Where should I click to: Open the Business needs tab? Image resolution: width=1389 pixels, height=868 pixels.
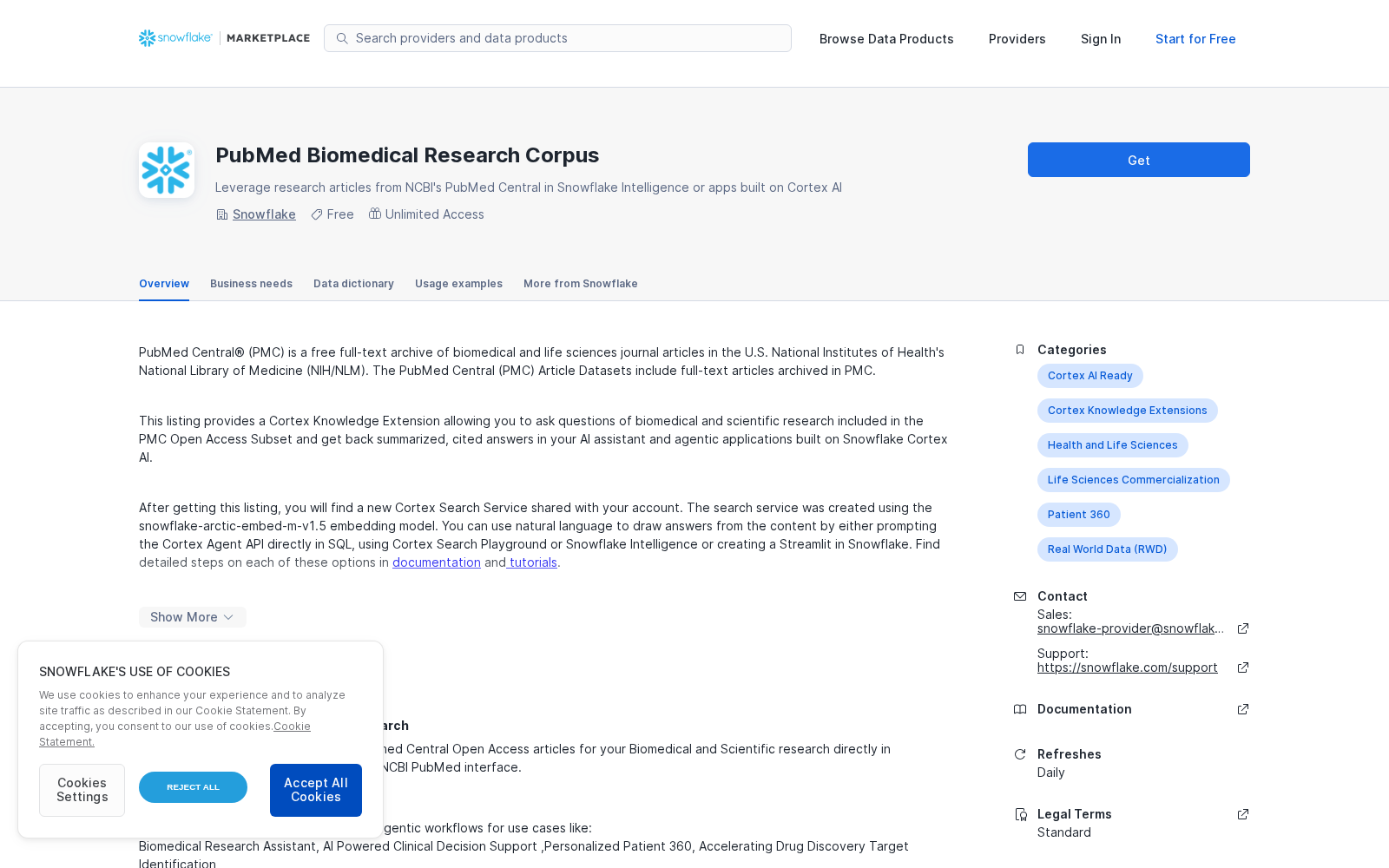[x=251, y=284]
